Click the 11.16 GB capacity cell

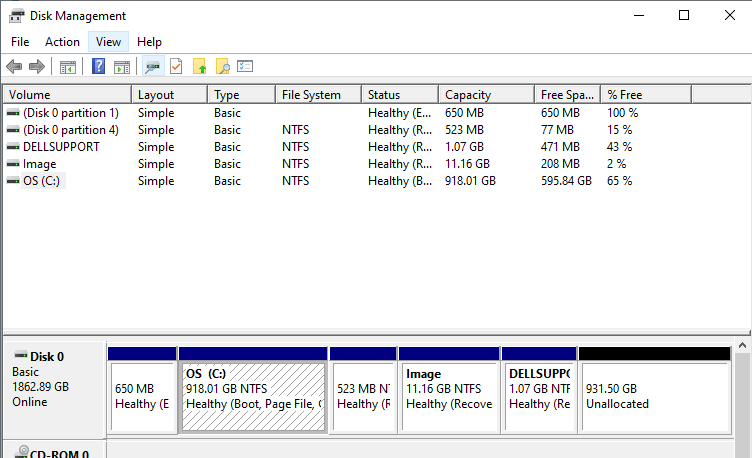pyautogui.click(x=467, y=164)
